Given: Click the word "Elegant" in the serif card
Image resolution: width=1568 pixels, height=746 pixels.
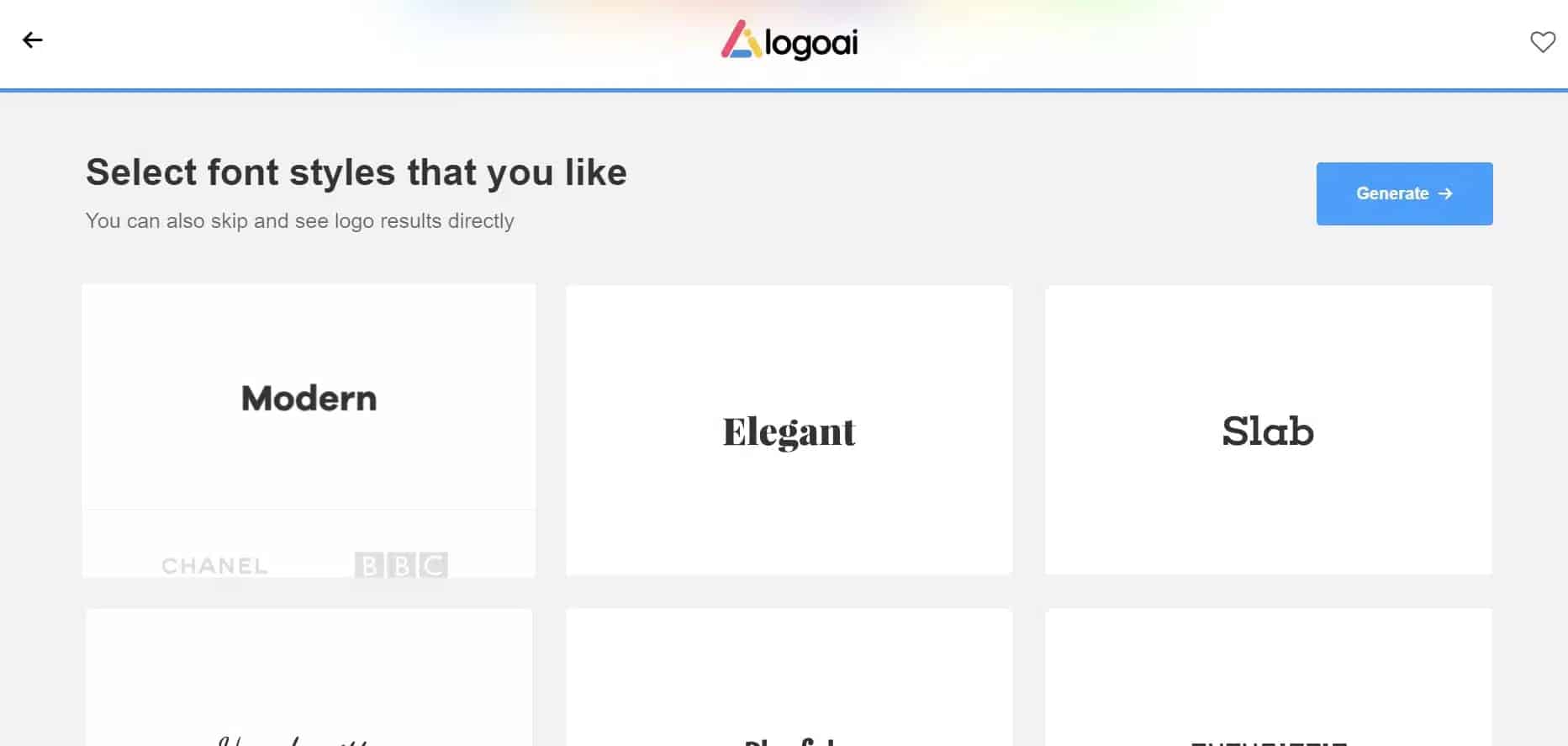Looking at the screenshot, I should [789, 432].
